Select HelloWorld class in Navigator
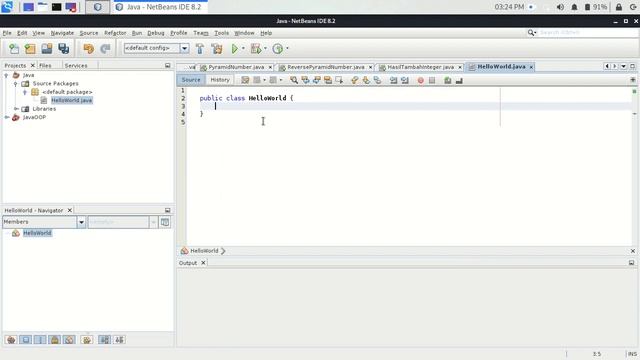 pos(37,233)
